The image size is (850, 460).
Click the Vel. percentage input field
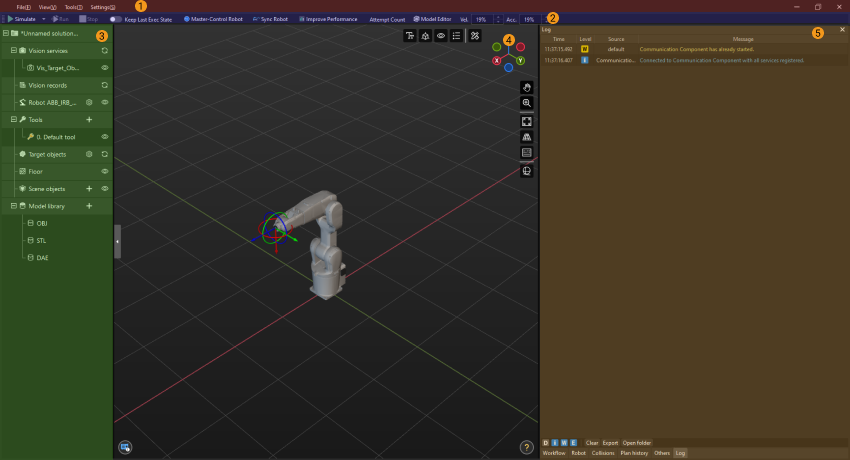(x=481, y=19)
